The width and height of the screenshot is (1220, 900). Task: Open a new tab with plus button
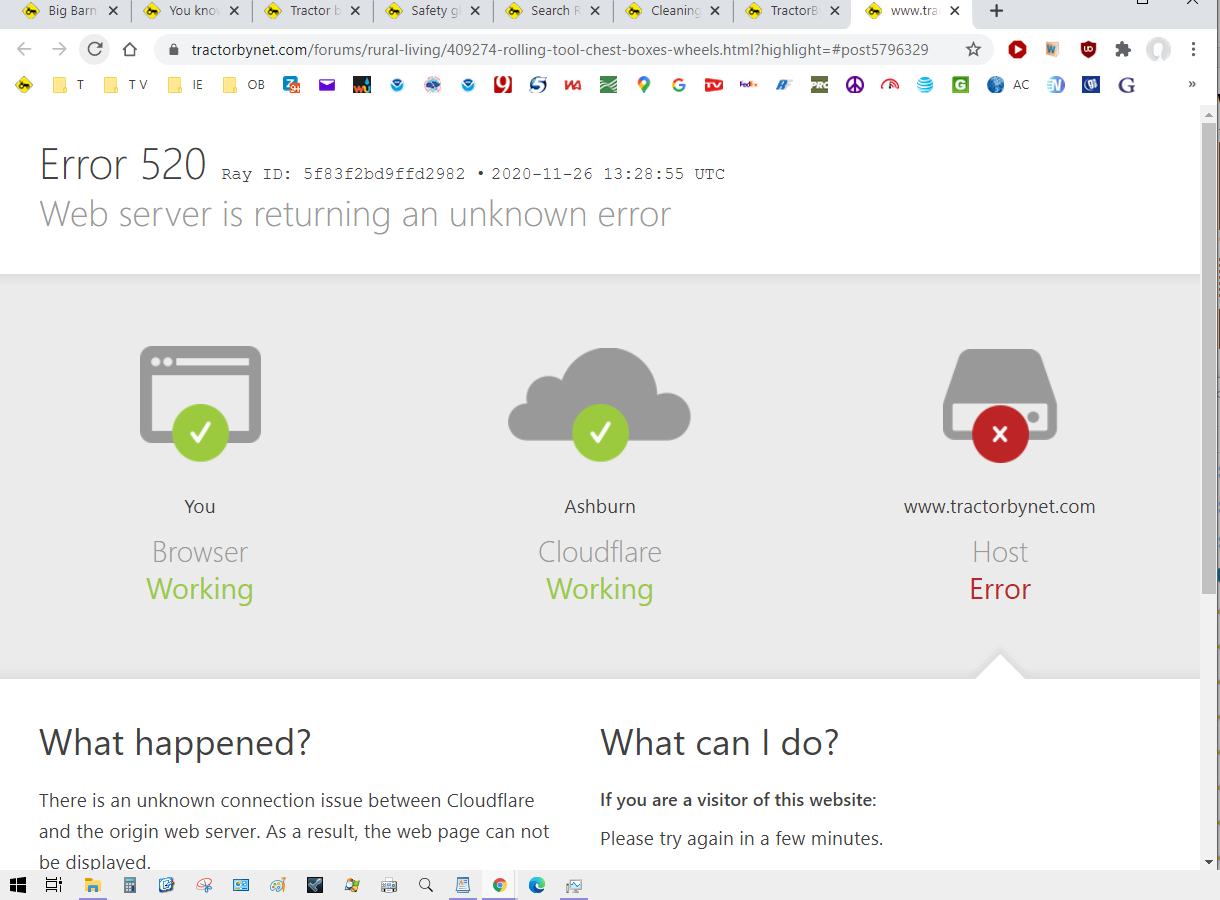[996, 11]
